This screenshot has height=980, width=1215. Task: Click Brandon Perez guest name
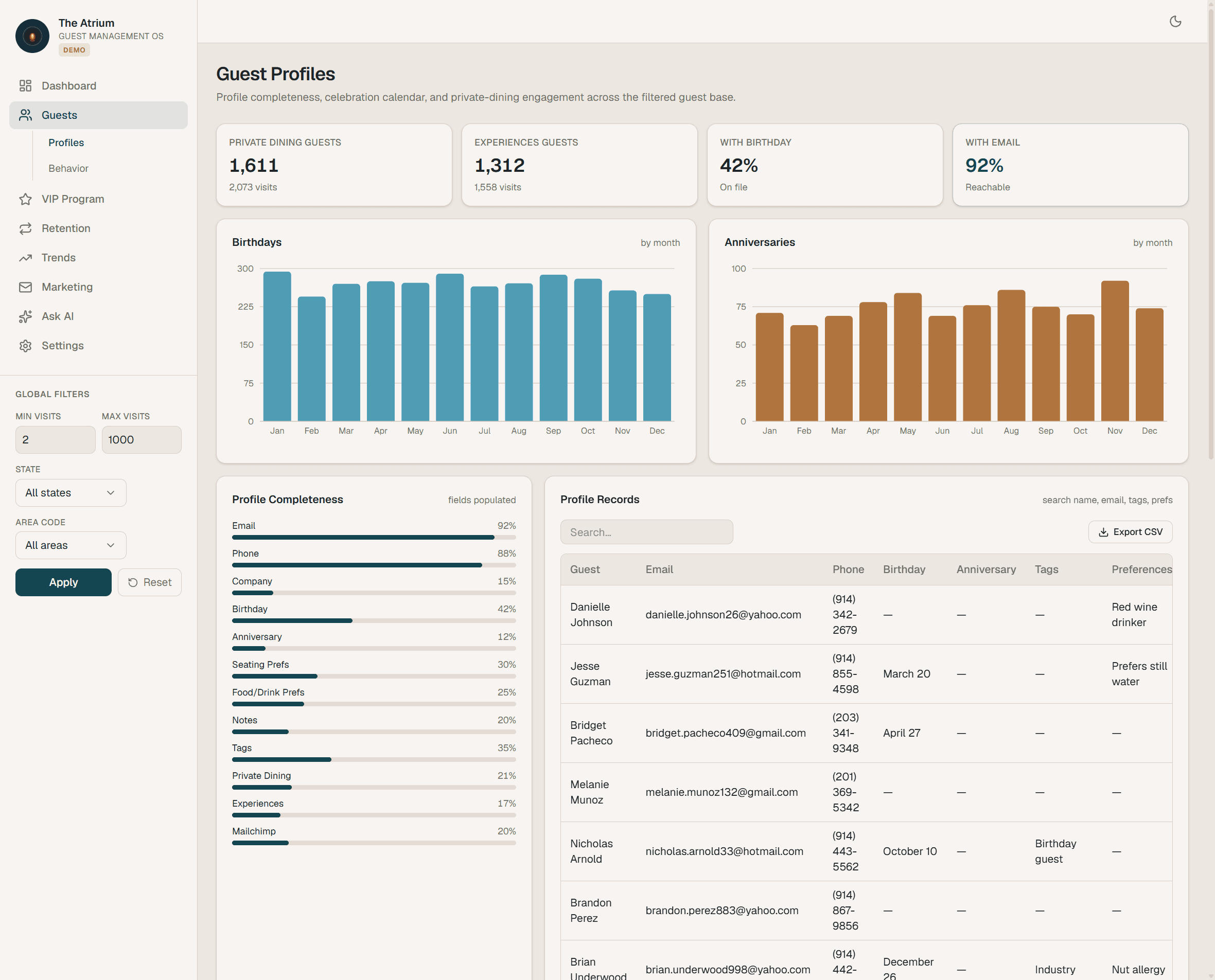click(591, 911)
